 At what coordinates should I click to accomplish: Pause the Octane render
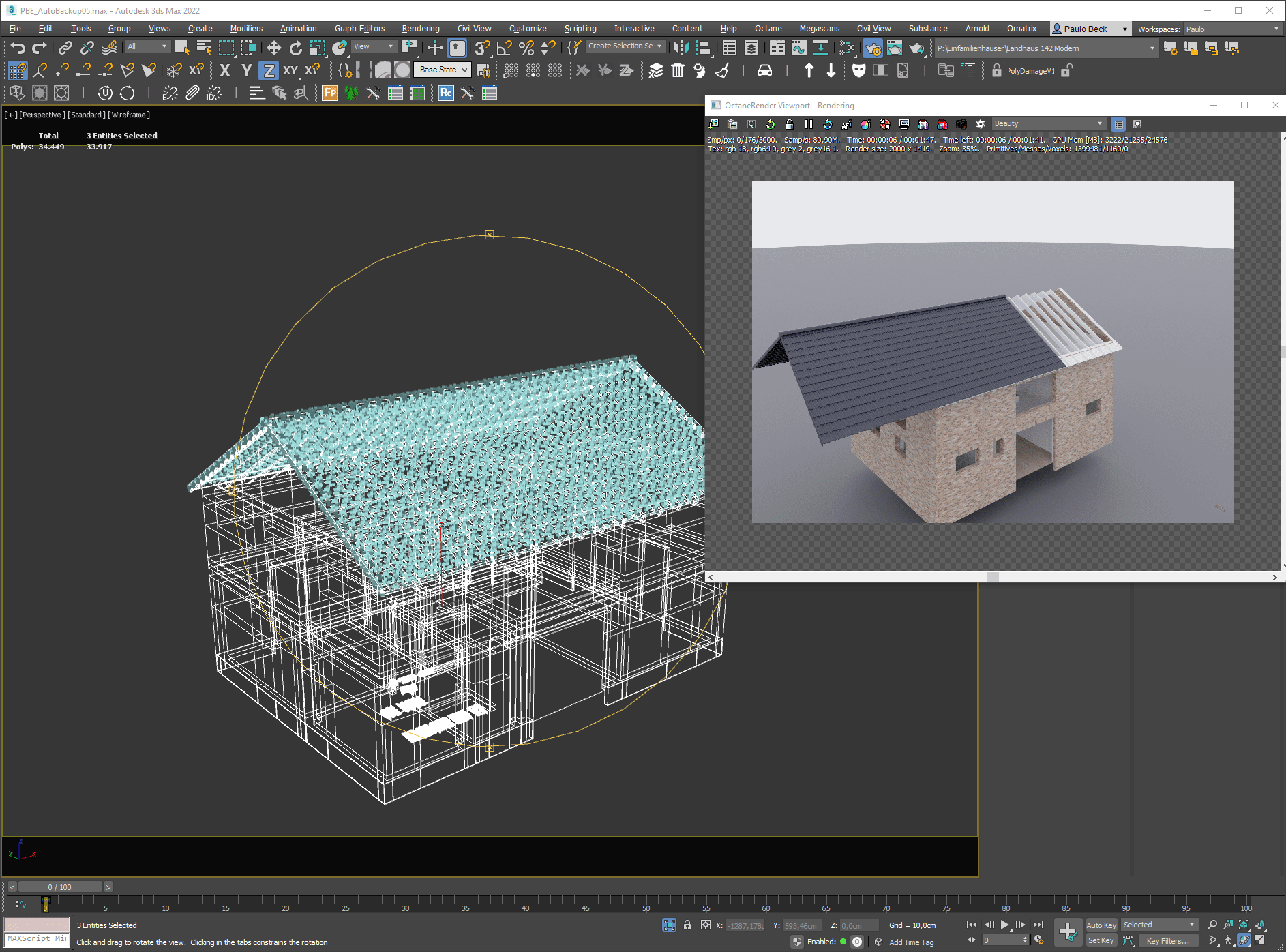(x=808, y=124)
